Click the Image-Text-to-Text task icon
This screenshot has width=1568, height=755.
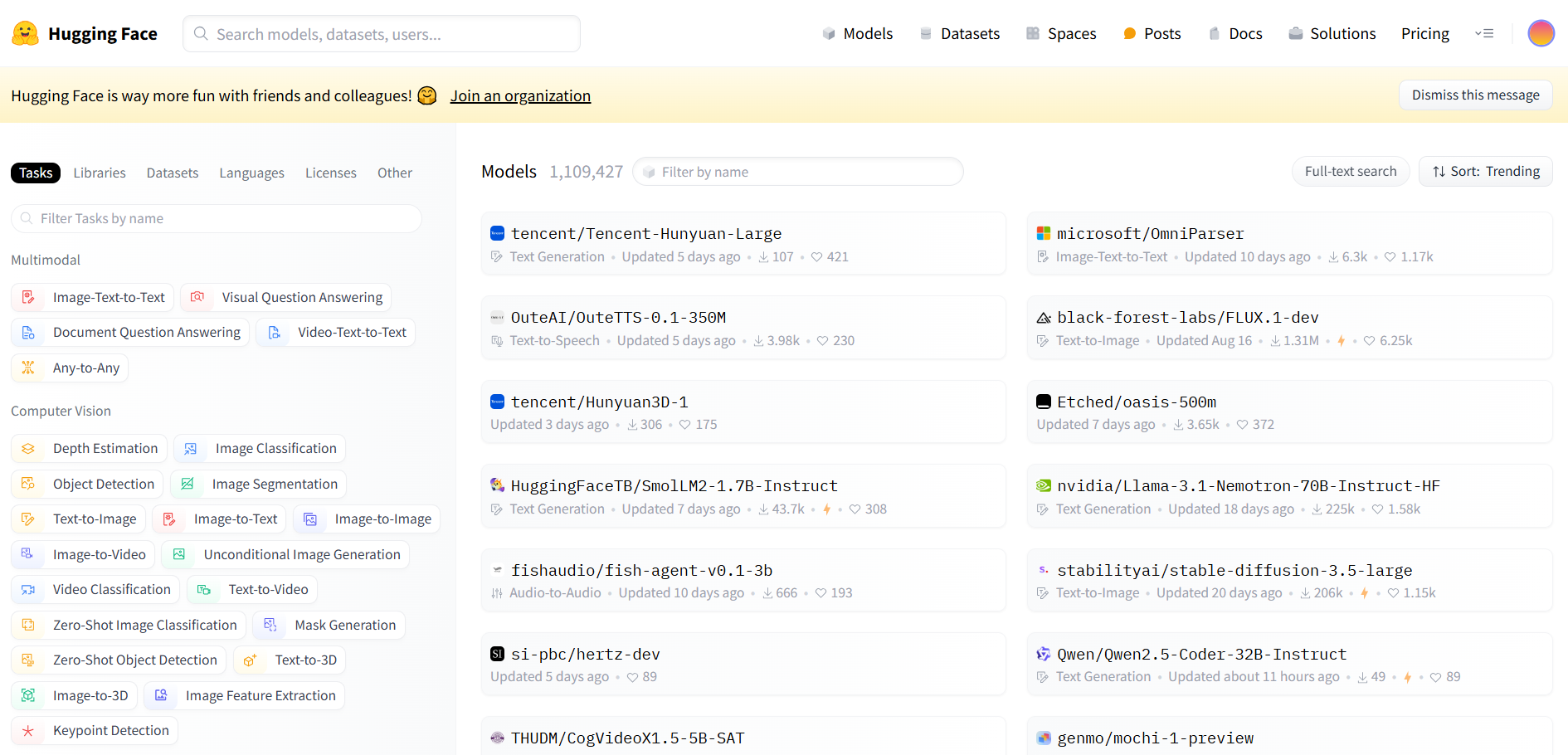pos(28,297)
